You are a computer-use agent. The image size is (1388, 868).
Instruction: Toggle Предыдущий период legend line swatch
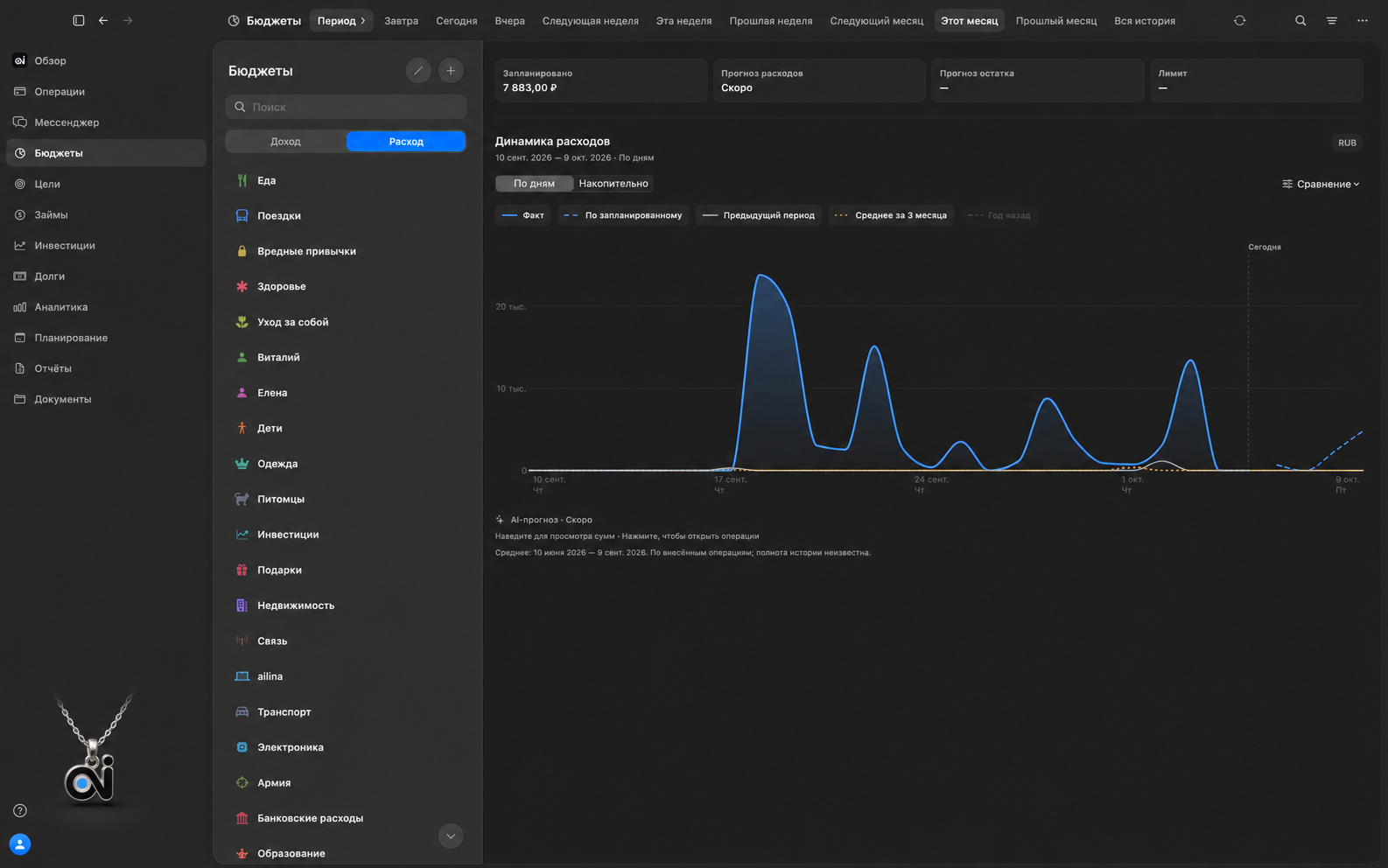(710, 215)
